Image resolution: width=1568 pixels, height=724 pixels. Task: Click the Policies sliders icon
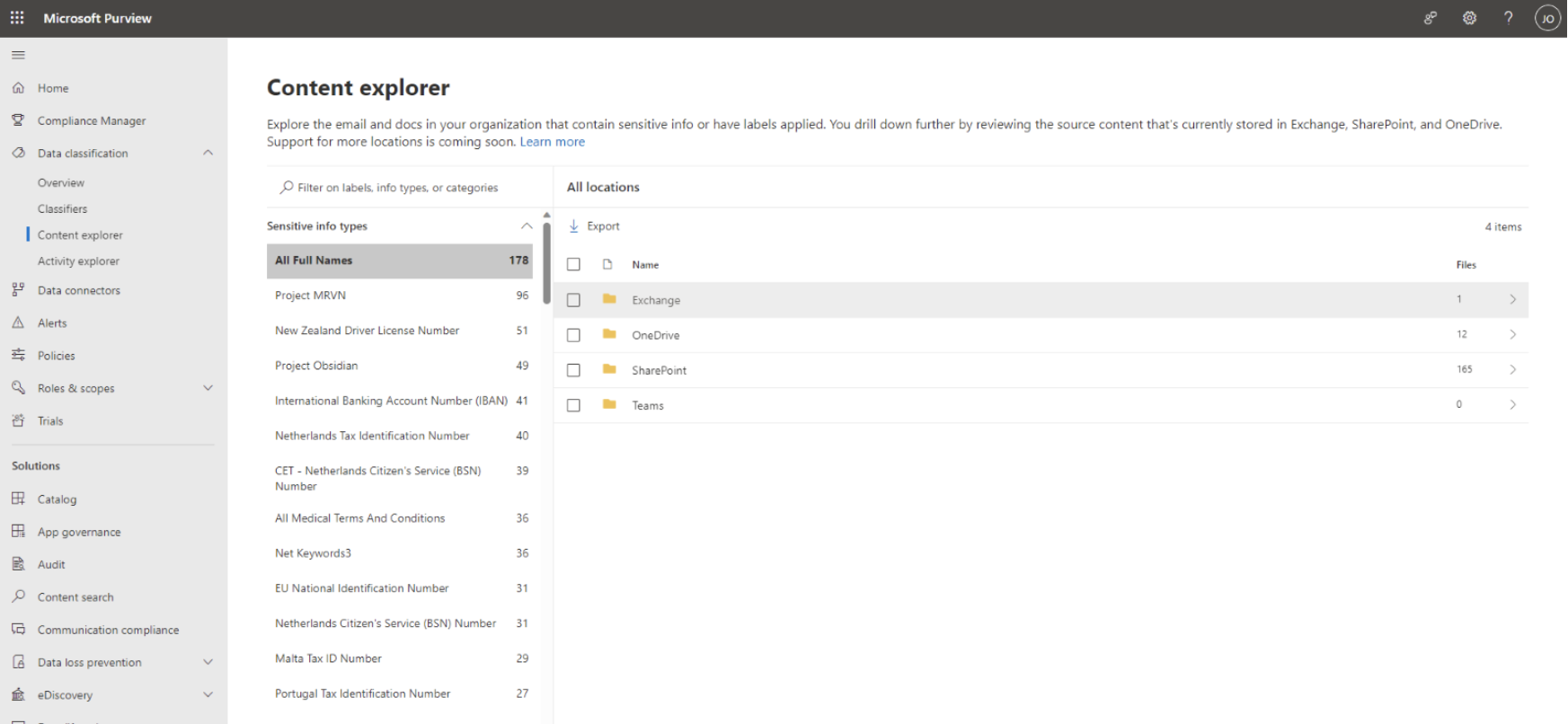click(18, 356)
